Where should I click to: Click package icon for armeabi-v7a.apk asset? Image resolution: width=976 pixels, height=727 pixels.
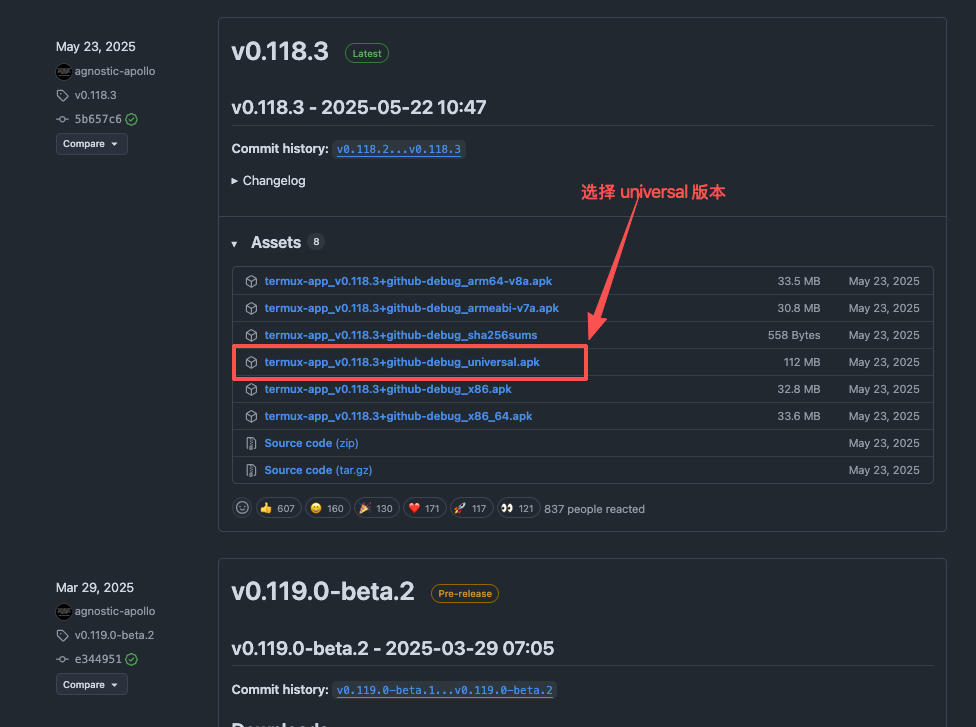251,308
